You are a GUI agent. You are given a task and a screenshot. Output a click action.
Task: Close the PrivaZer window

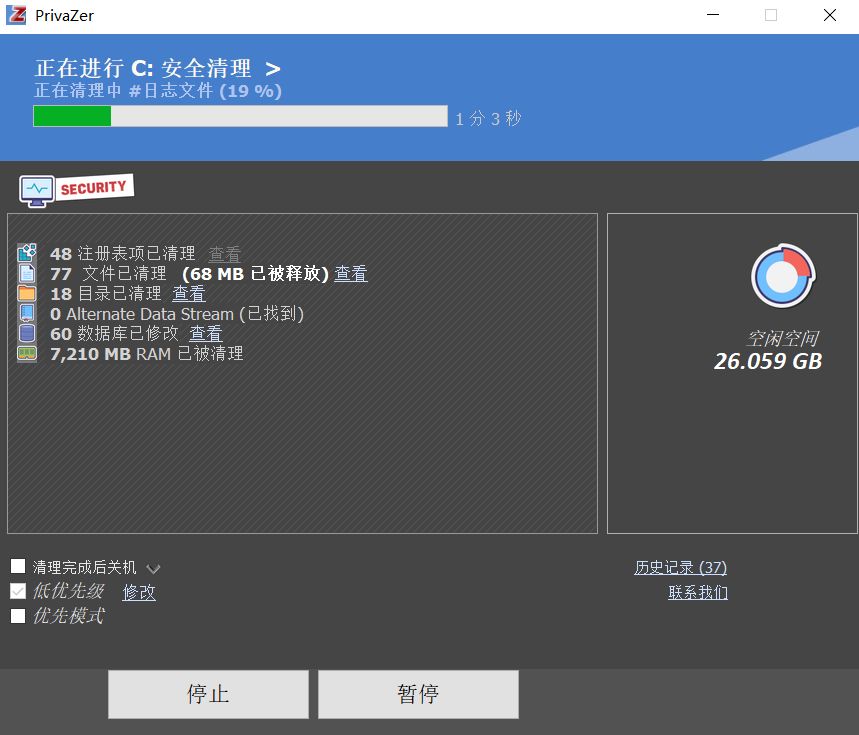click(x=830, y=15)
